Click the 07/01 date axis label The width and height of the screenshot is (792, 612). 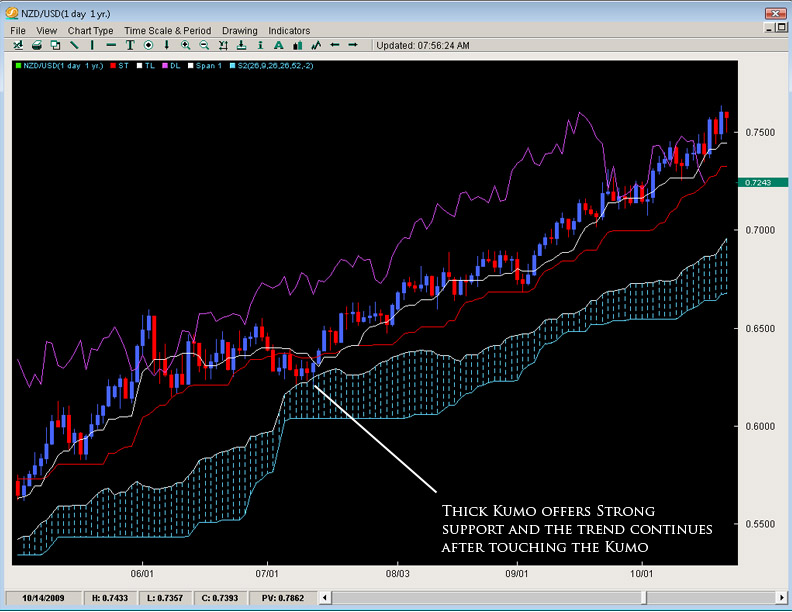(x=267, y=574)
